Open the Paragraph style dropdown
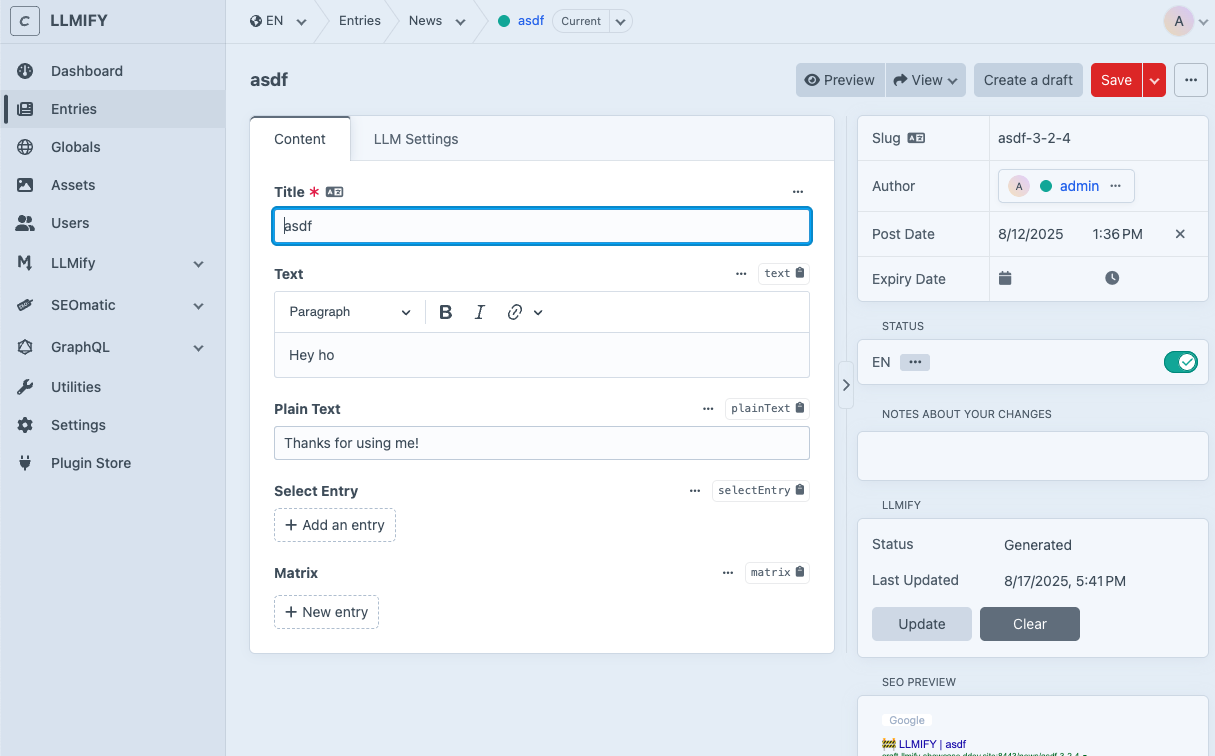1215x756 pixels. point(350,312)
